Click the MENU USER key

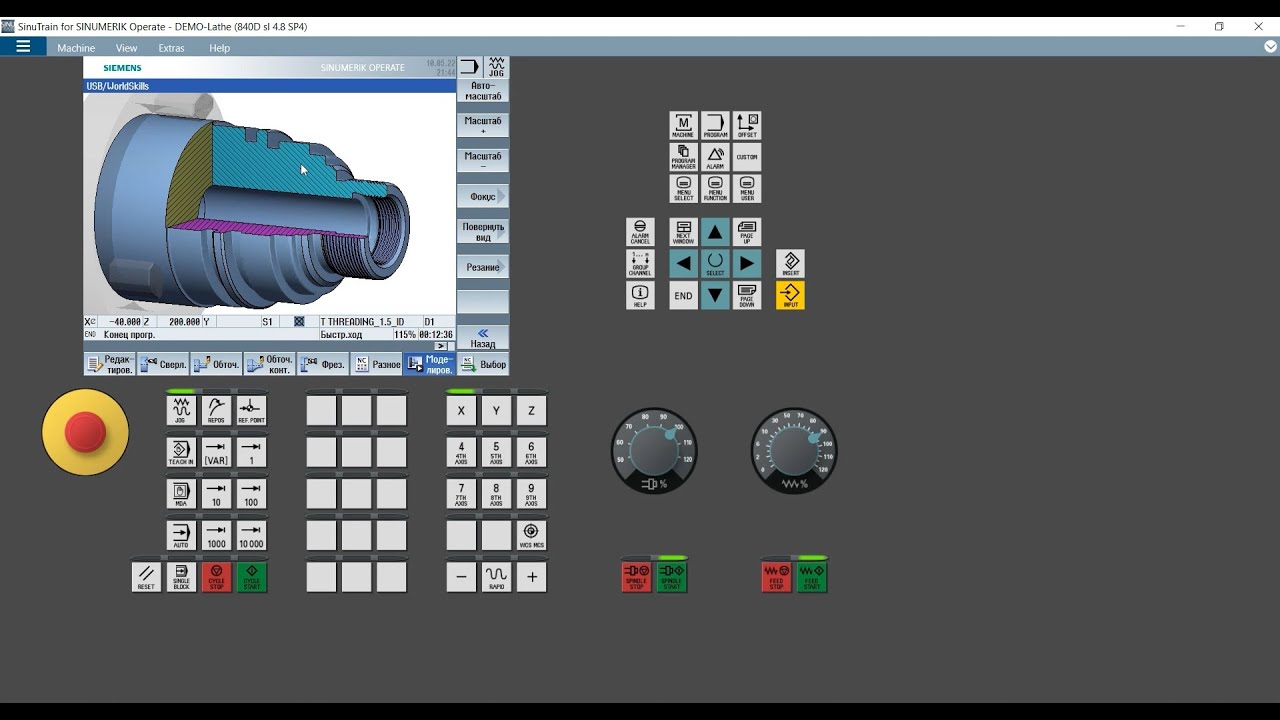pyautogui.click(x=747, y=189)
